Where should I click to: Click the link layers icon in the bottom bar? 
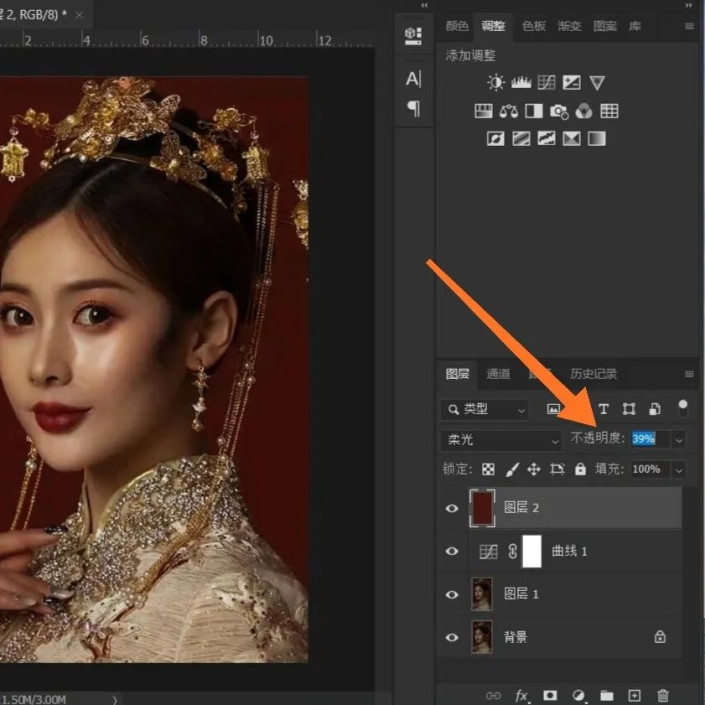pyautogui.click(x=493, y=696)
